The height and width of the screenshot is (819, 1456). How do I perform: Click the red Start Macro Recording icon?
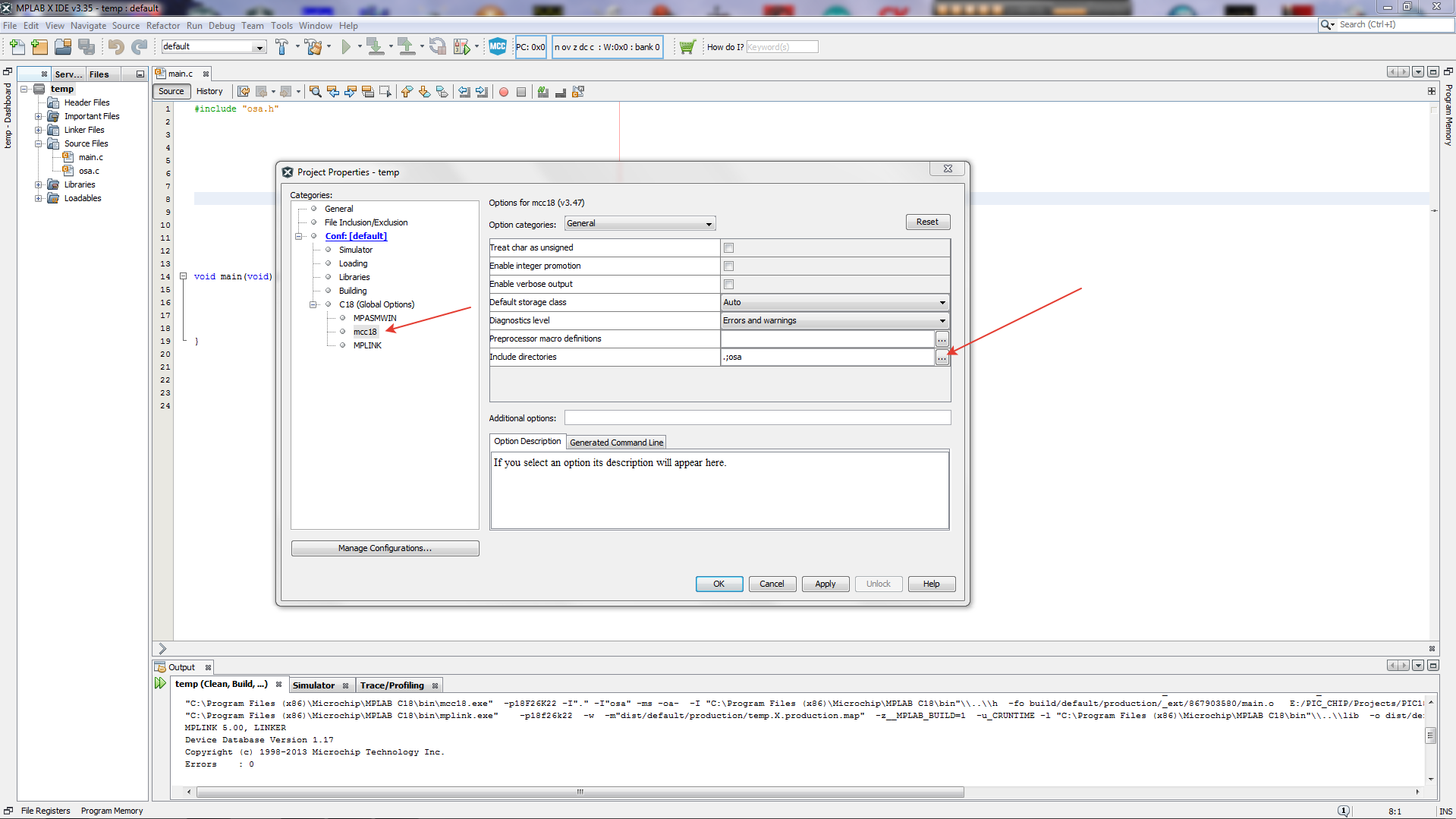coord(504,92)
